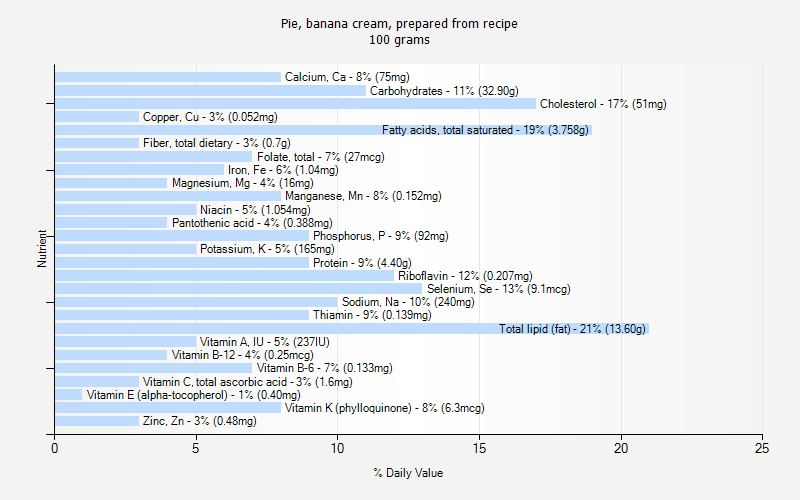Click the blue Copper bar
Screen dimensions: 800x500
click(97, 117)
